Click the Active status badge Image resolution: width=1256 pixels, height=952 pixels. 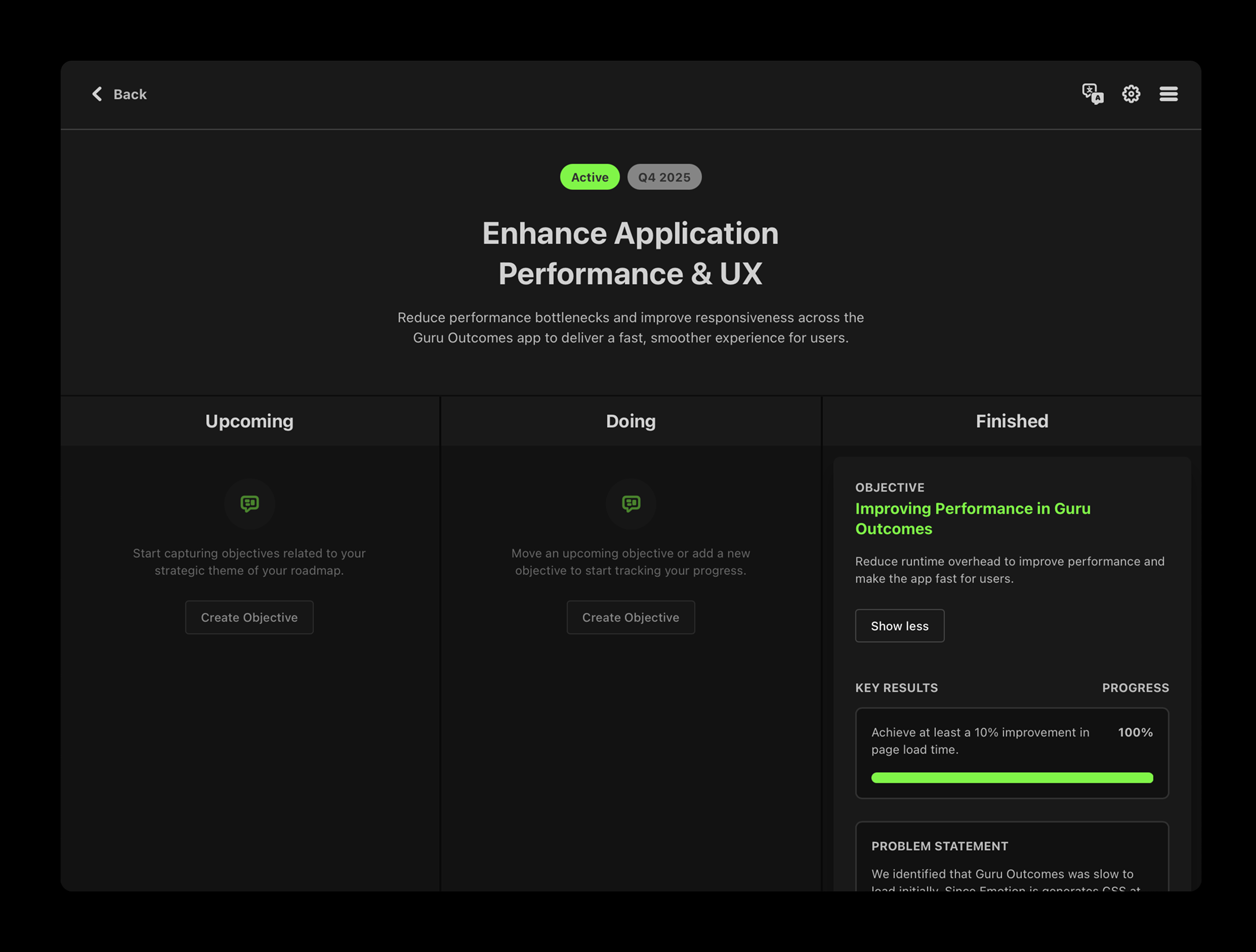pos(589,177)
